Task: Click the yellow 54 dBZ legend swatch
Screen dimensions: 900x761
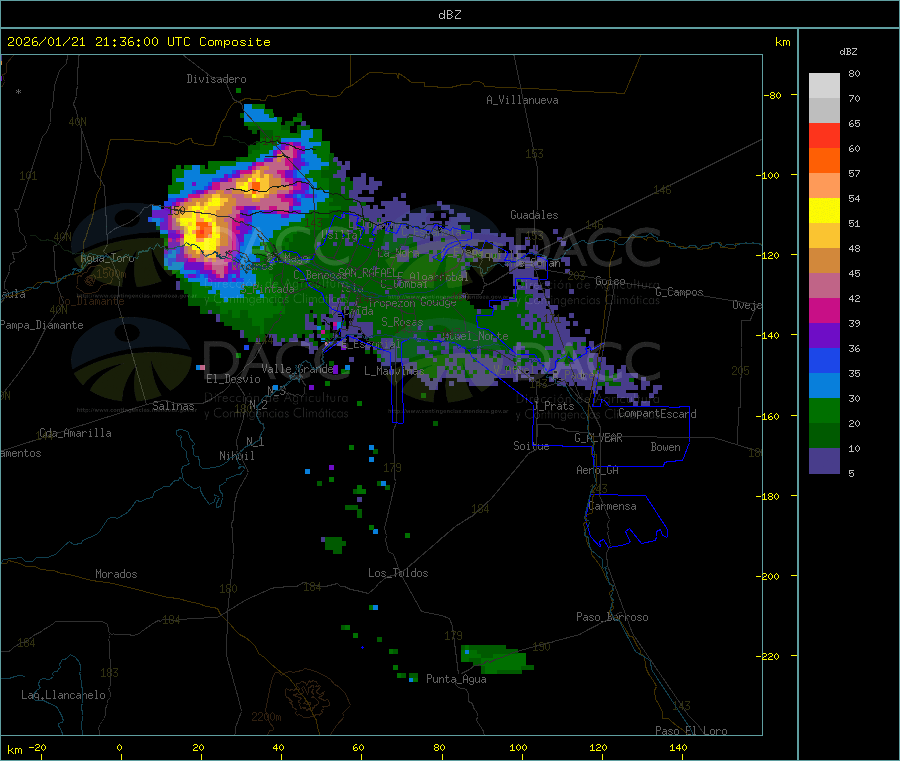Action: pyautogui.click(x=824, y=211)
